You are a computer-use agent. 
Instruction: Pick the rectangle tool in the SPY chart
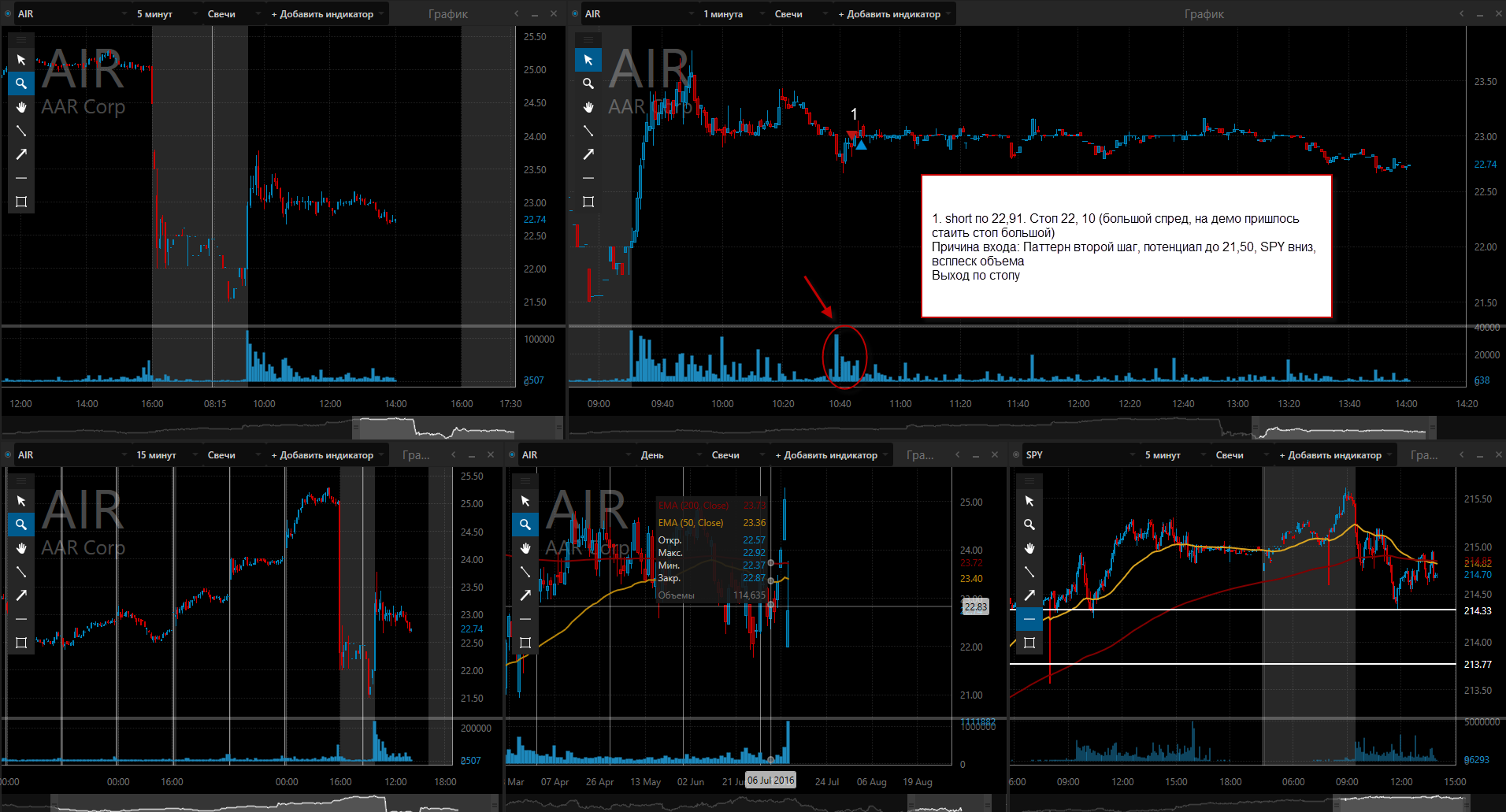point(1029,643)
